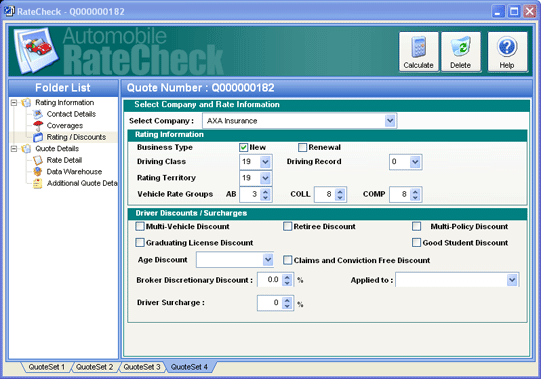The height and width of the screenshot is (379, 541).
Task: Open the Driving Class dropdown
Action: (x=265, y=162)
